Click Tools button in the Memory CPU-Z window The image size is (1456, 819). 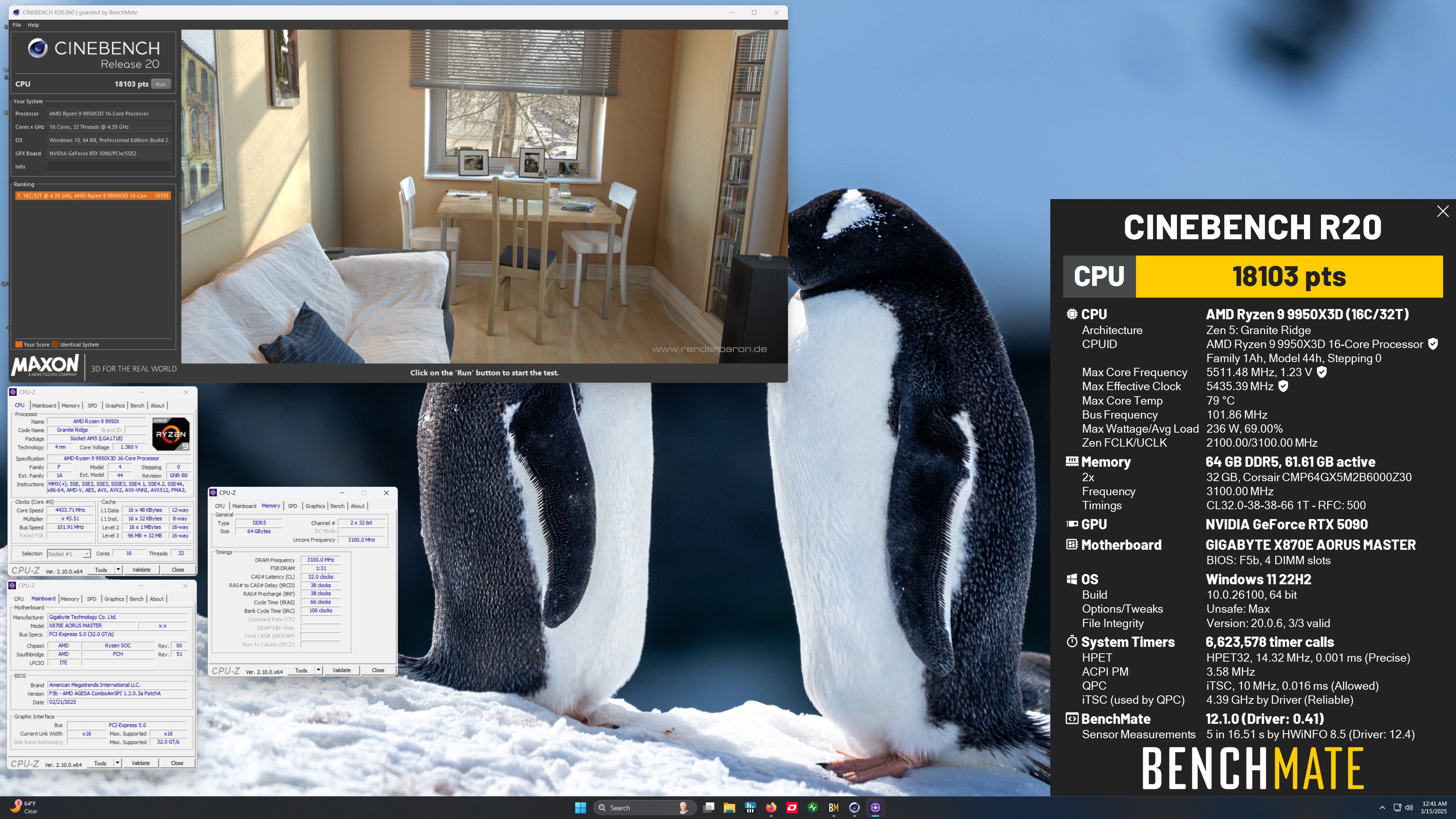[301, 670]
